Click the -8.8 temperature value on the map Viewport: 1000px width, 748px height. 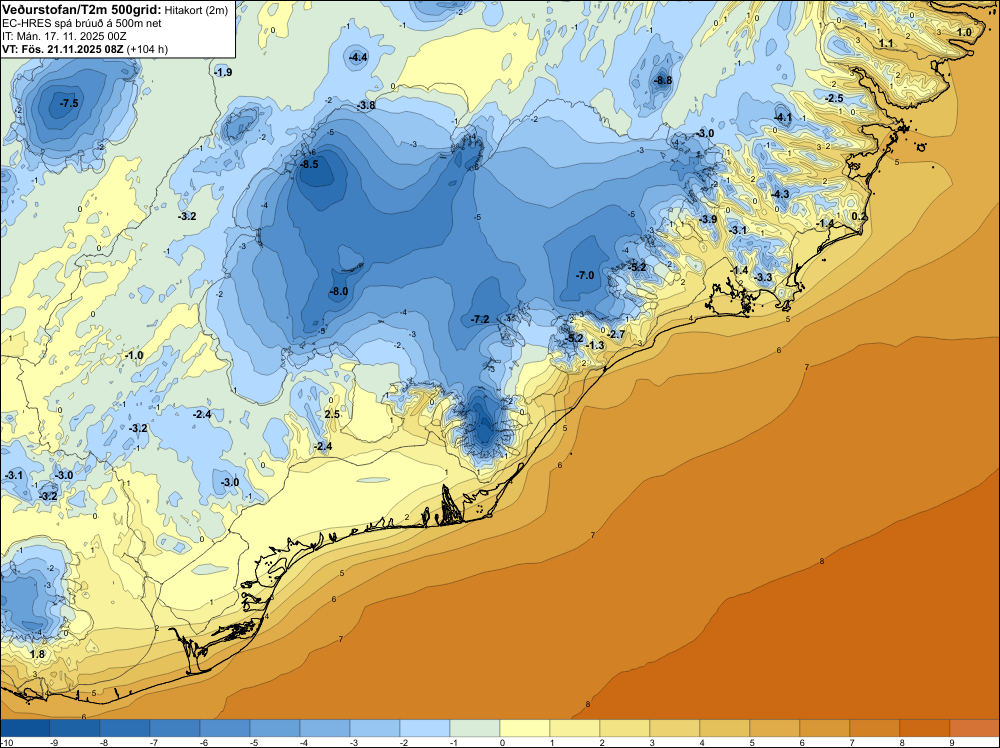click(663, 80)
